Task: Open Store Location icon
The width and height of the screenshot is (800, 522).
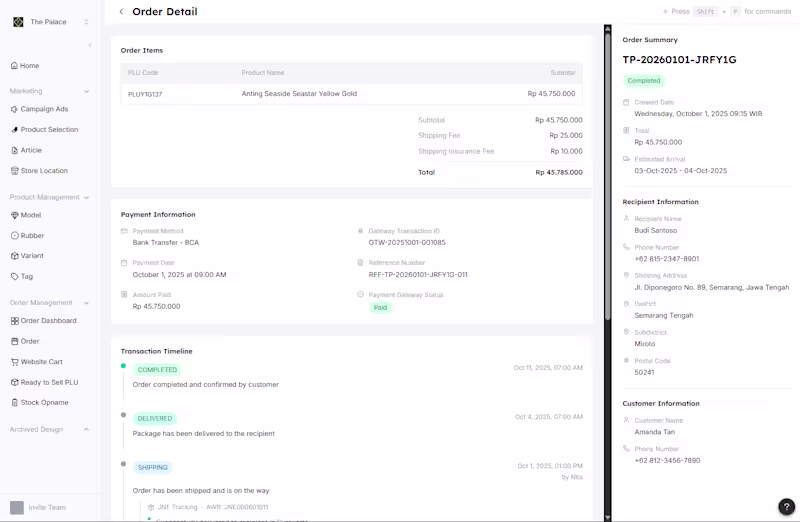Action: pos(14,170)
